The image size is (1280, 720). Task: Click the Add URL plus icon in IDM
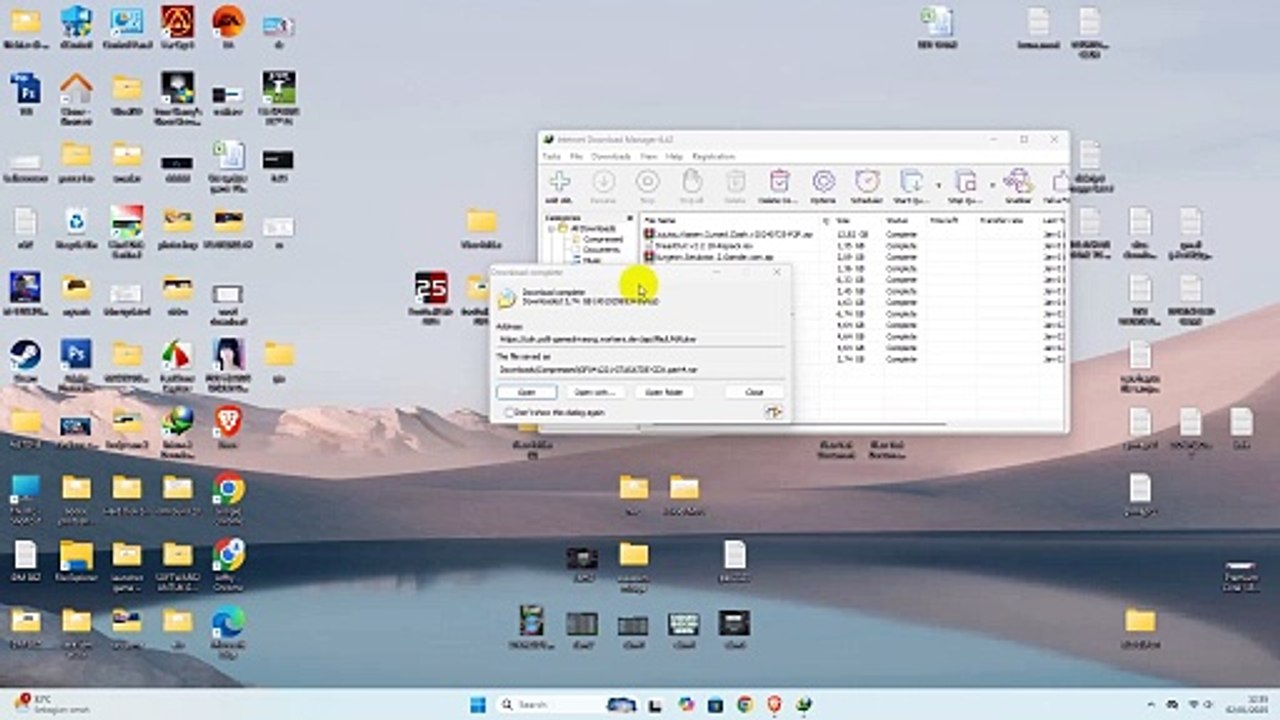coord(560,181)
